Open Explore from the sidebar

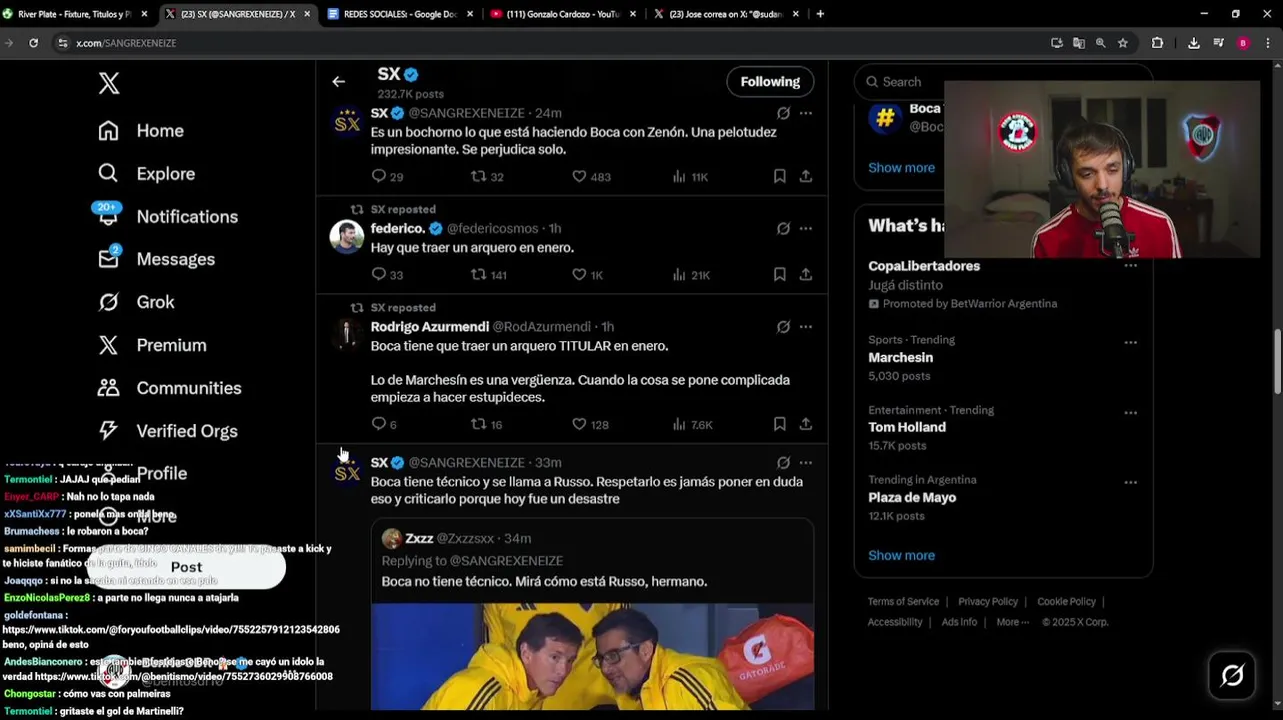click(x=146, y=174)
